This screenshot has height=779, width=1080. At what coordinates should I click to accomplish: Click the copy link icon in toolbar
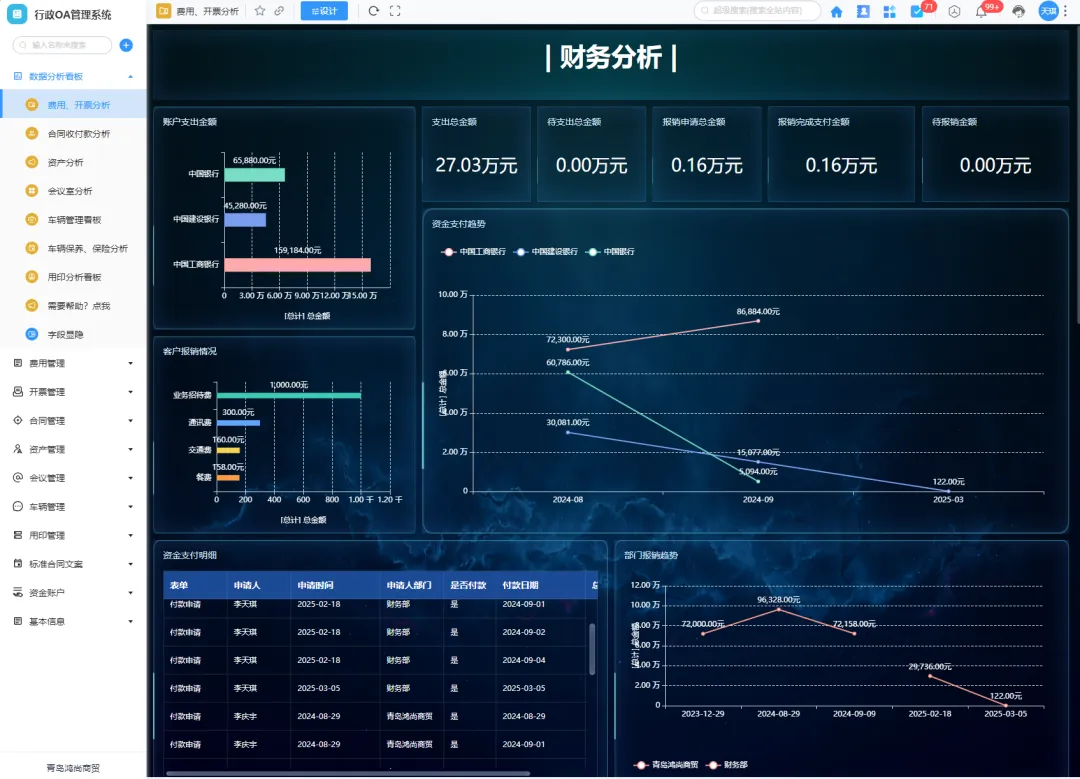tap(279, 11)
